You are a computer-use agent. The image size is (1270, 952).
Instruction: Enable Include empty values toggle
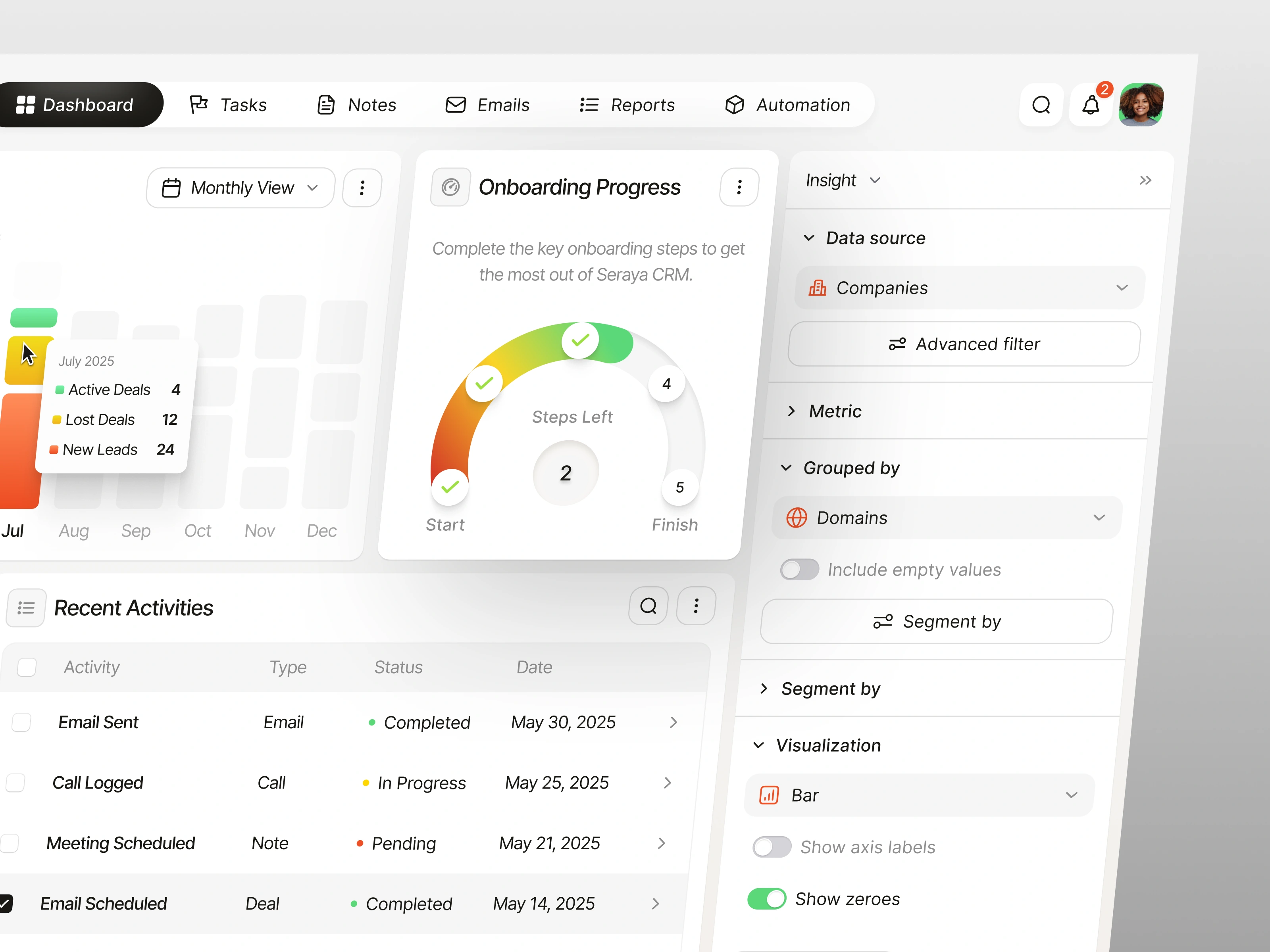click(799, 569)
